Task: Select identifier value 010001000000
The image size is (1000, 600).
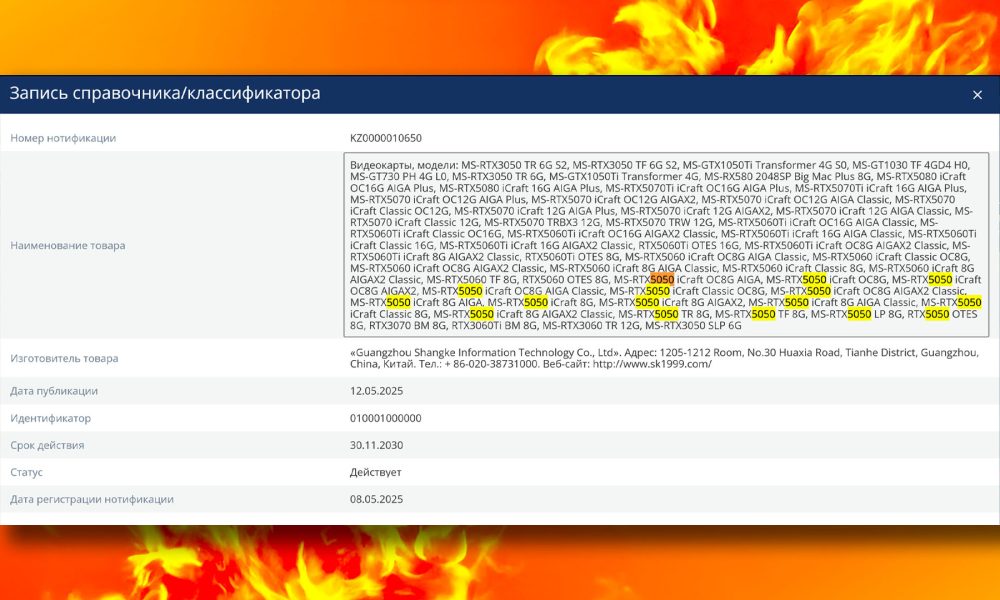Action: click(386, 418)
